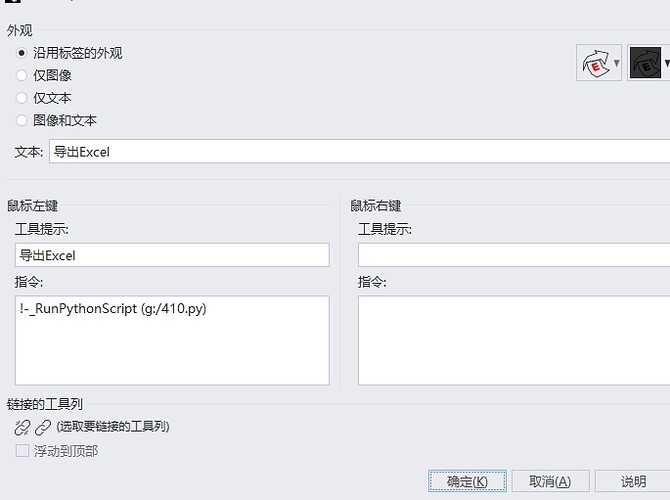This screenshot has width=670, height=500.
Task: Click right mouse 指令 empty box
Action: tap(514, 340)
